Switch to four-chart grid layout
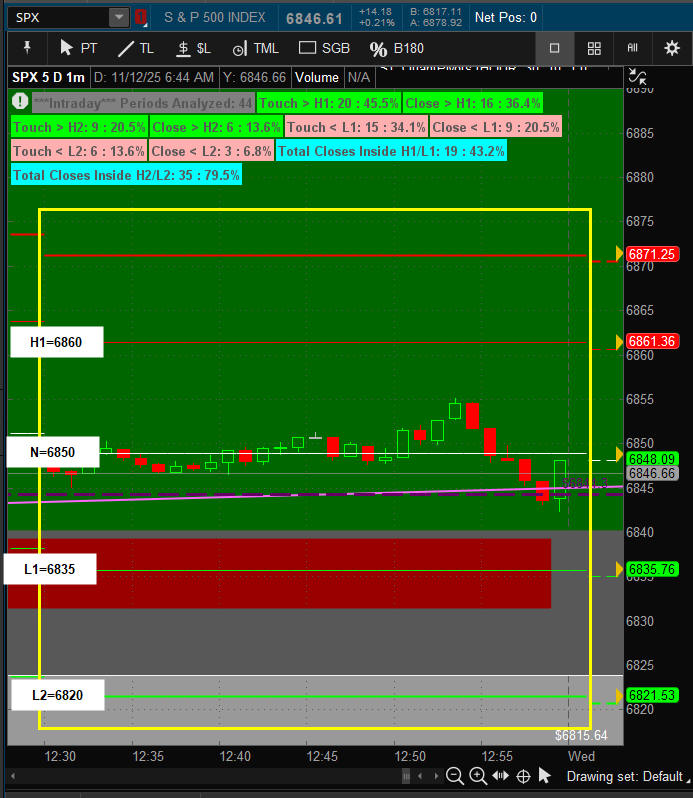Screen dimensions: 693x798 point(594,48)
